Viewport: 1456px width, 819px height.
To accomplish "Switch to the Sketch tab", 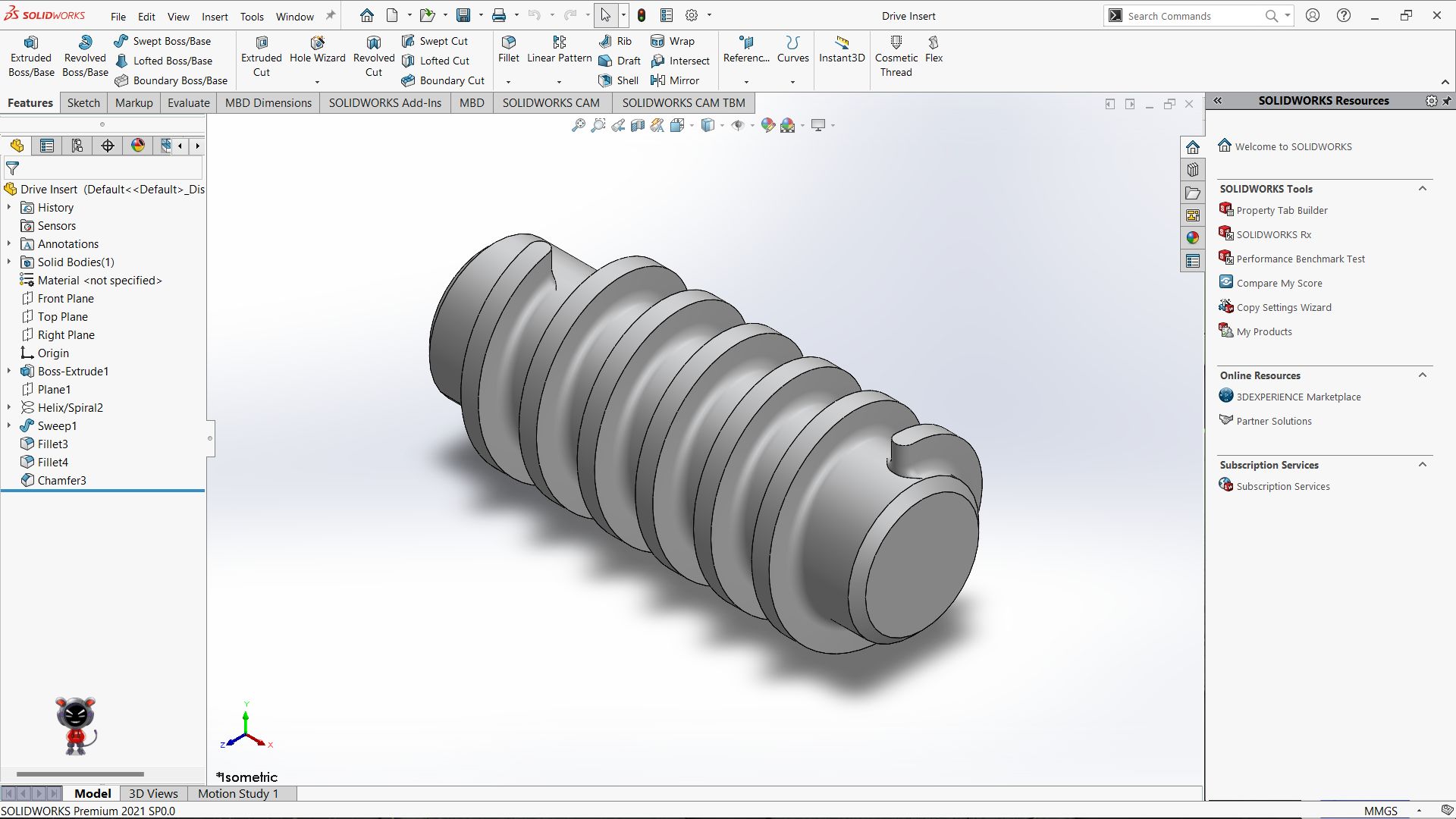I will pos(83,103).
